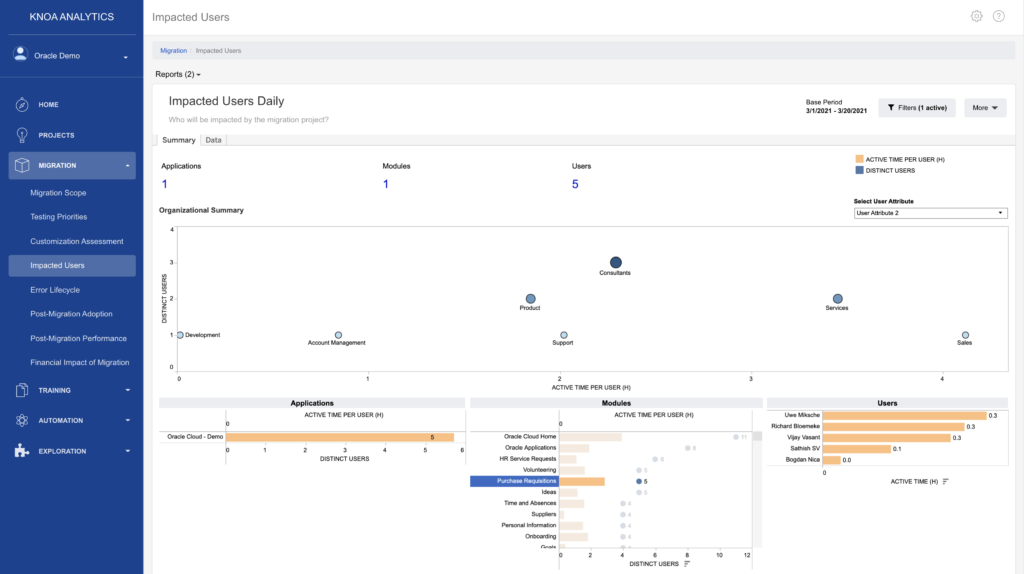
Task: Click Uwe Miksche user bar
Action: point(904,415)
